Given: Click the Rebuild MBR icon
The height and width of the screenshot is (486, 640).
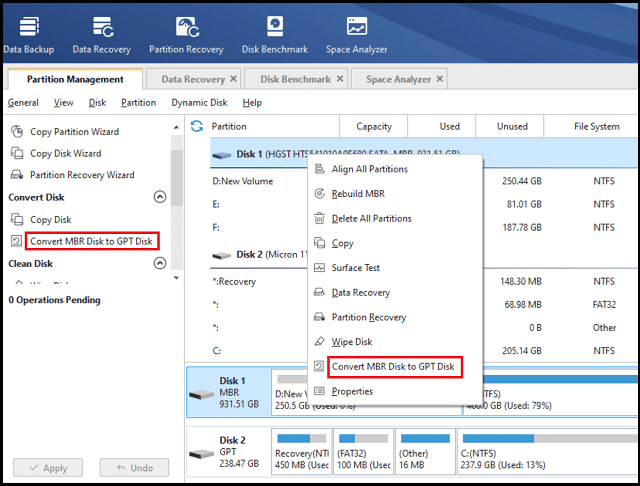Looking at the screenshot, I should click(319, 193).
